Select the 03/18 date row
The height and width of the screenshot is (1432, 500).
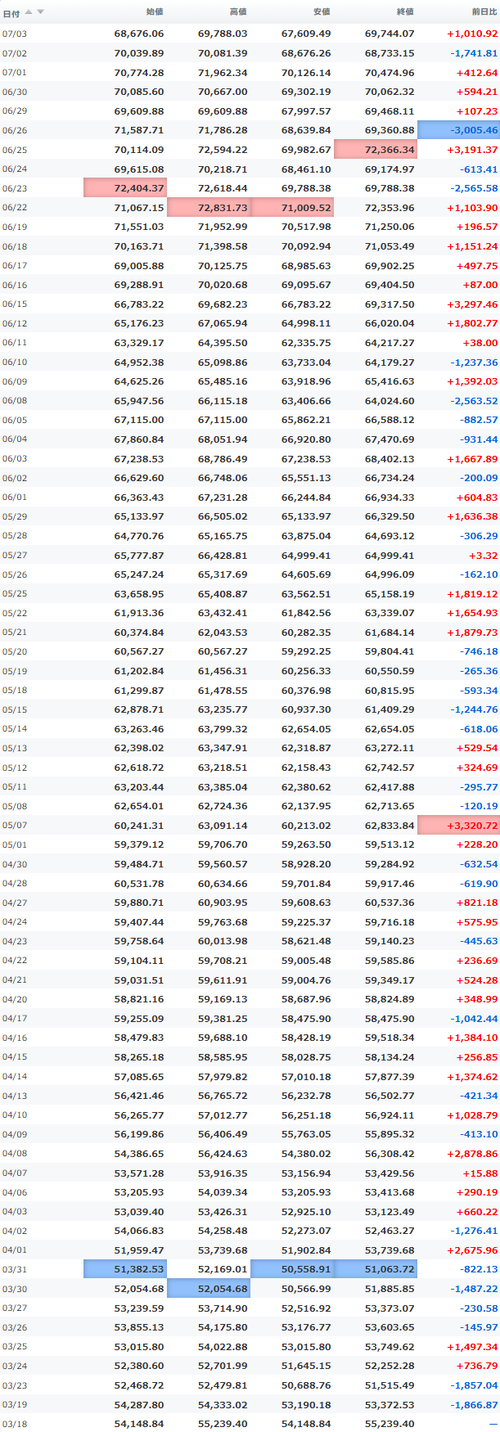250,1423
